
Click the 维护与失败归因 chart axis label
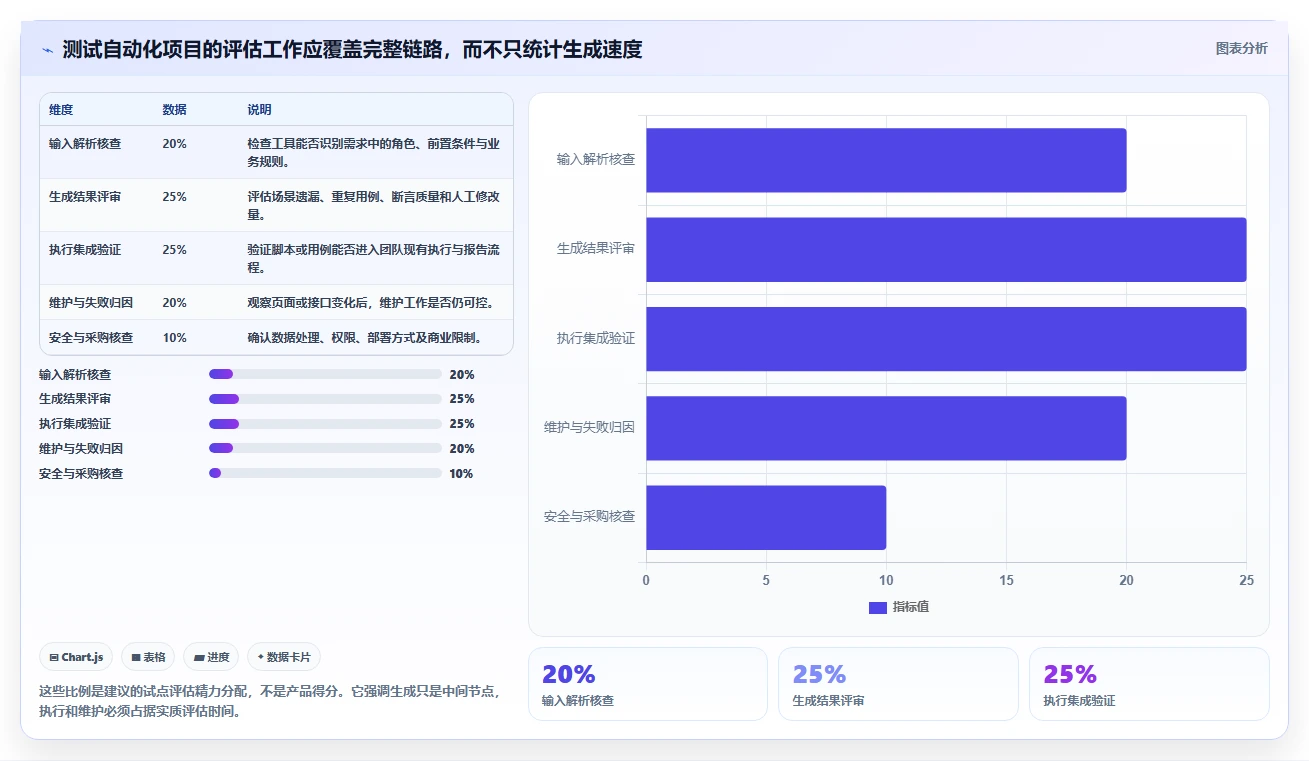point(590,427)
